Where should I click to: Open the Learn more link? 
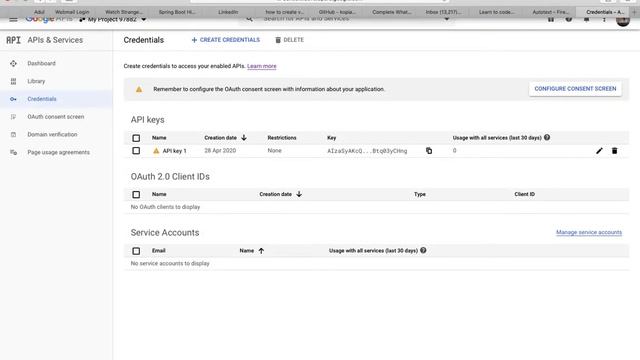262,66
